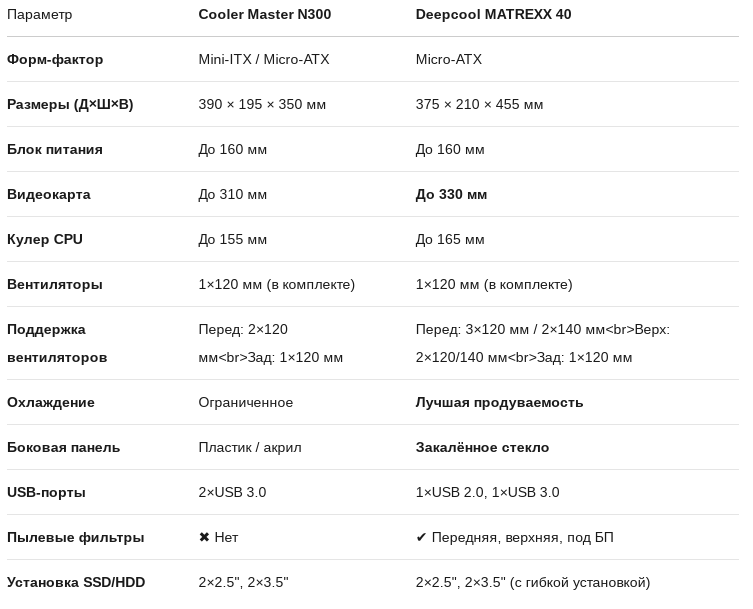Click the 2×USB 3.0 cell
Viewport: 753px width, 609px height.
click(232, 492)
